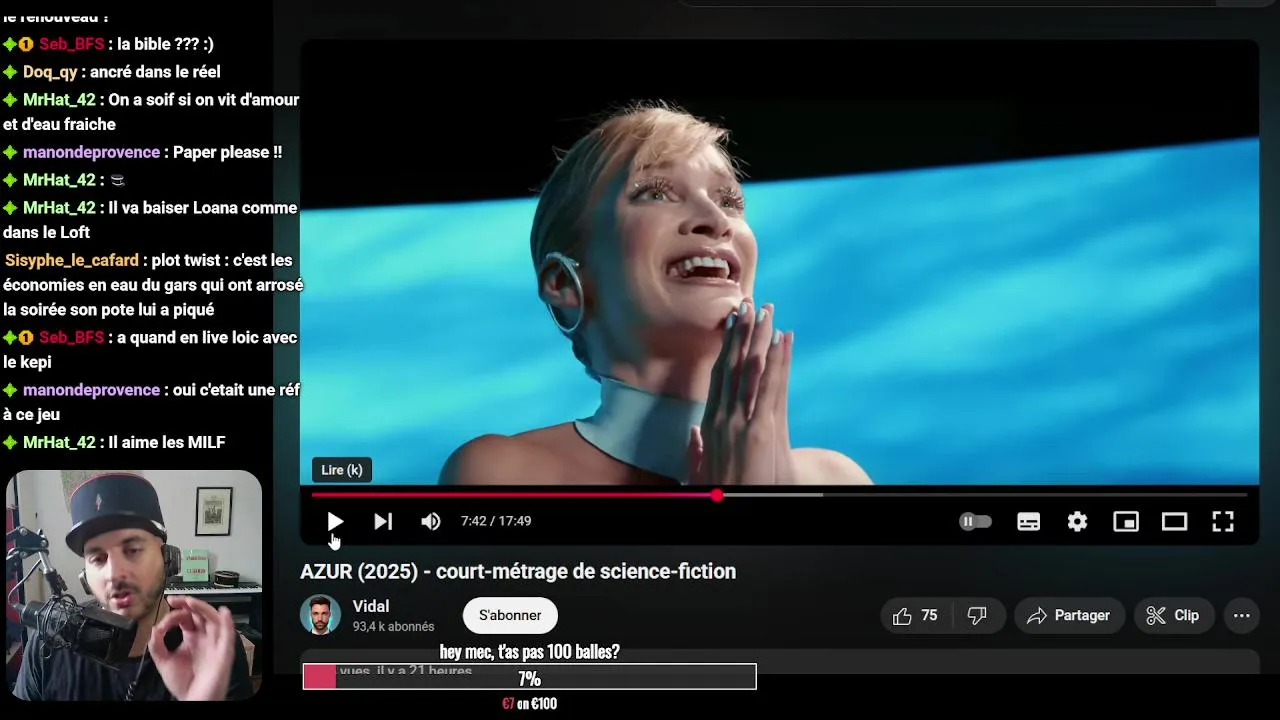Click the AZUR video frame
The width and height of the screenshot is (1280, 720).
tap(779, 262)
